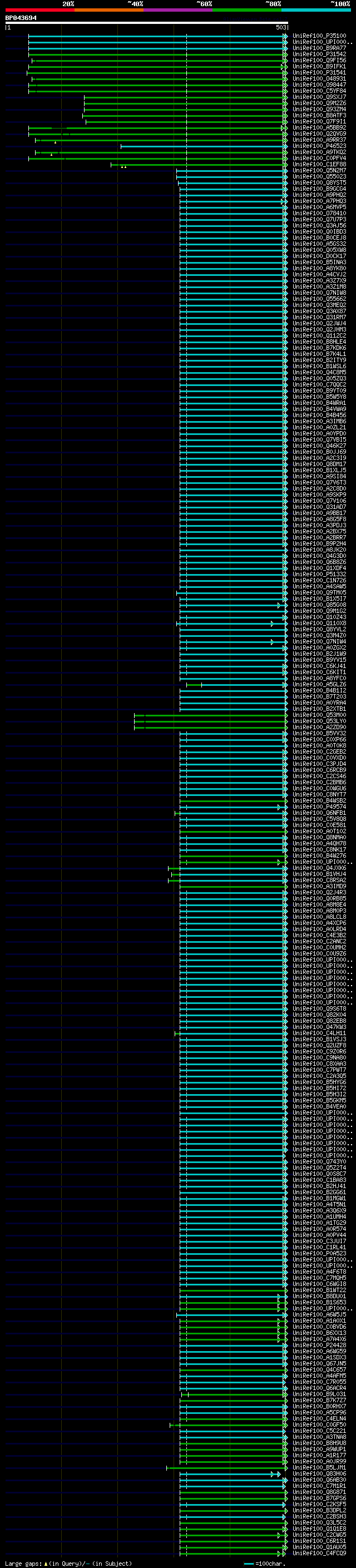Select hit UniRef100_B8ATF3

[x=319, y=115]
